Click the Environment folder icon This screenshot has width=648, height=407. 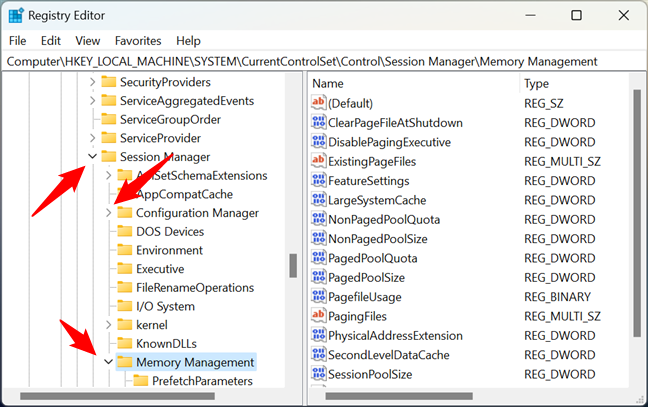[x=124, y=250]
